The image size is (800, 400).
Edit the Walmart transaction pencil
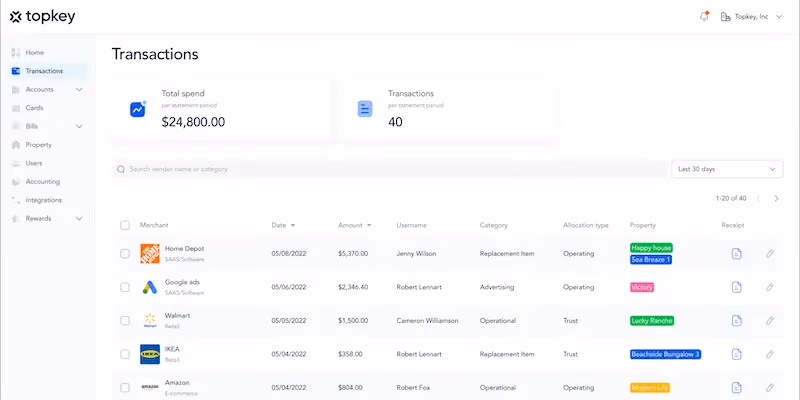point(770,320)
